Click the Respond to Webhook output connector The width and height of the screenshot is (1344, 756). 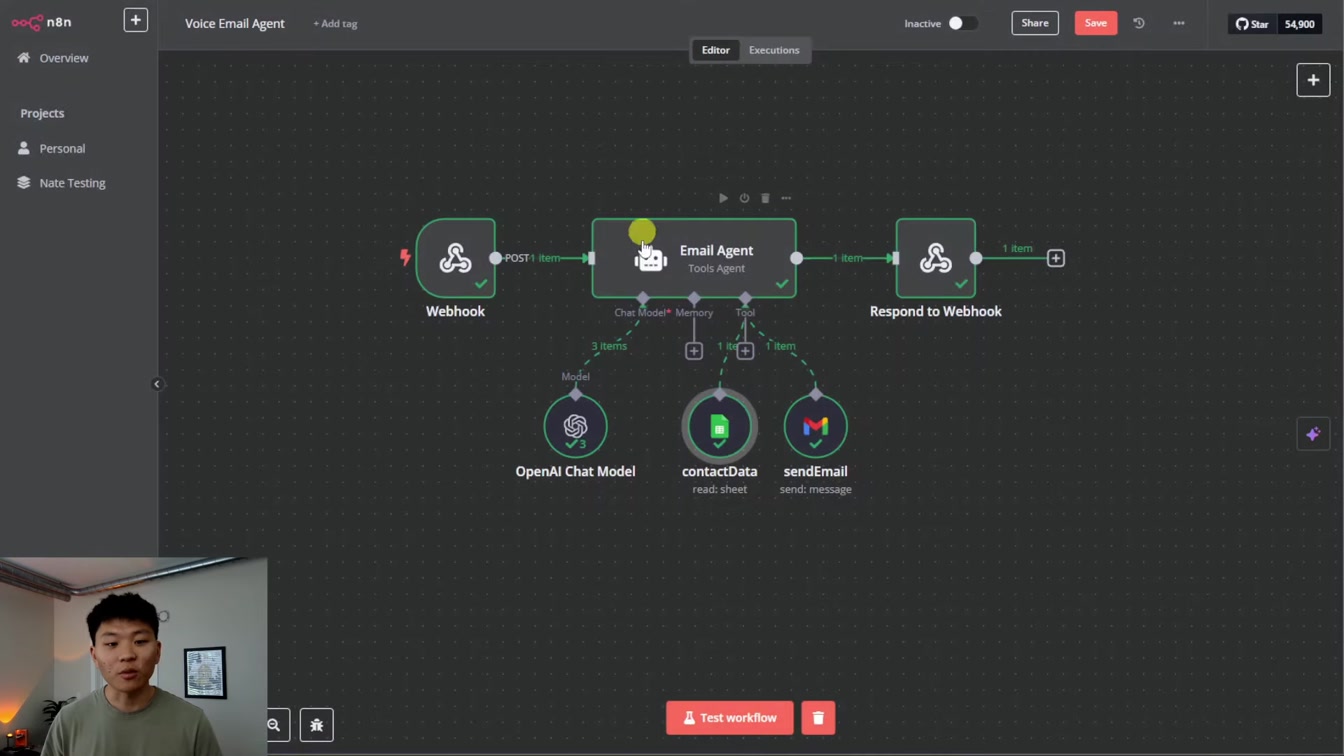976,258
